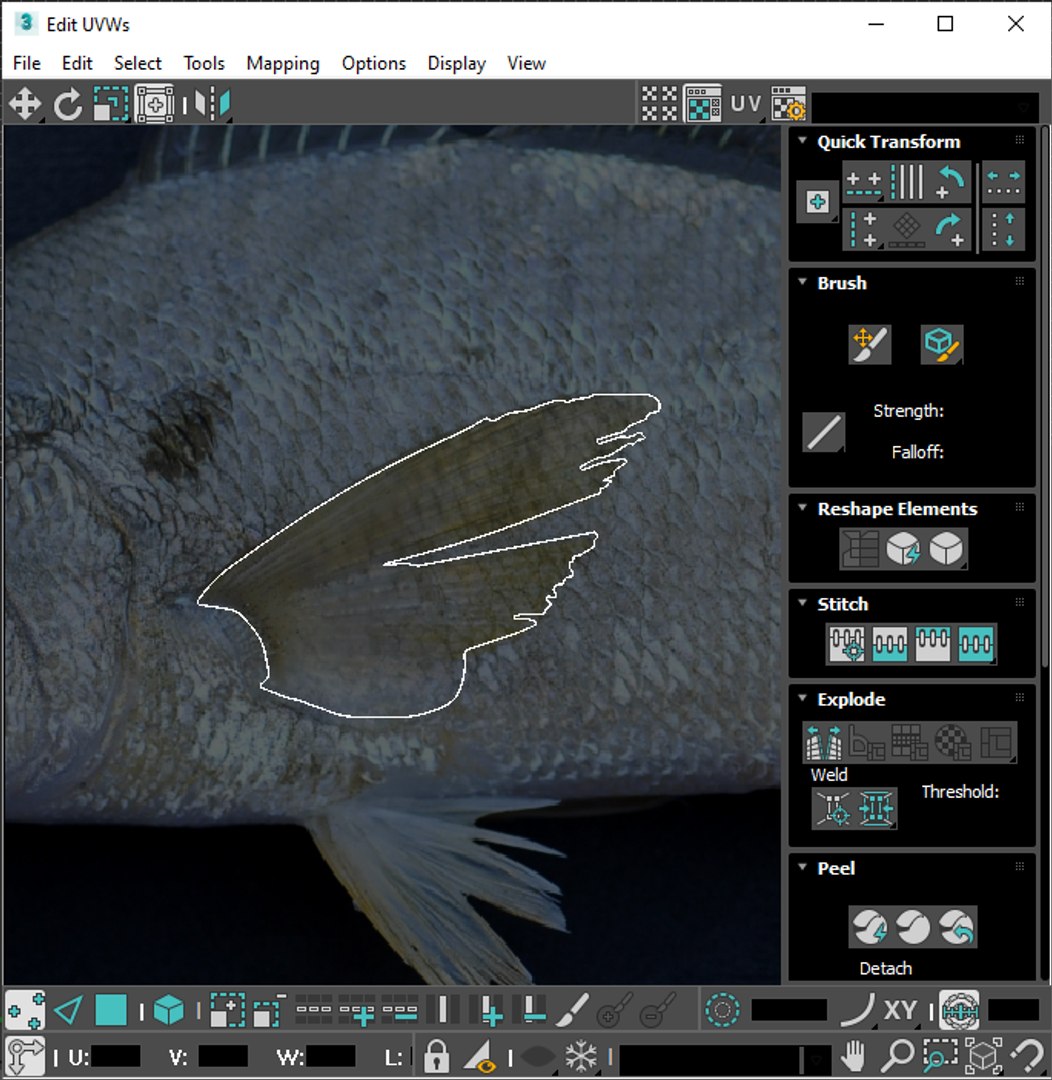1052x1080 pixels.
Task: Open the Tools menu
Action: coord(204,63)
